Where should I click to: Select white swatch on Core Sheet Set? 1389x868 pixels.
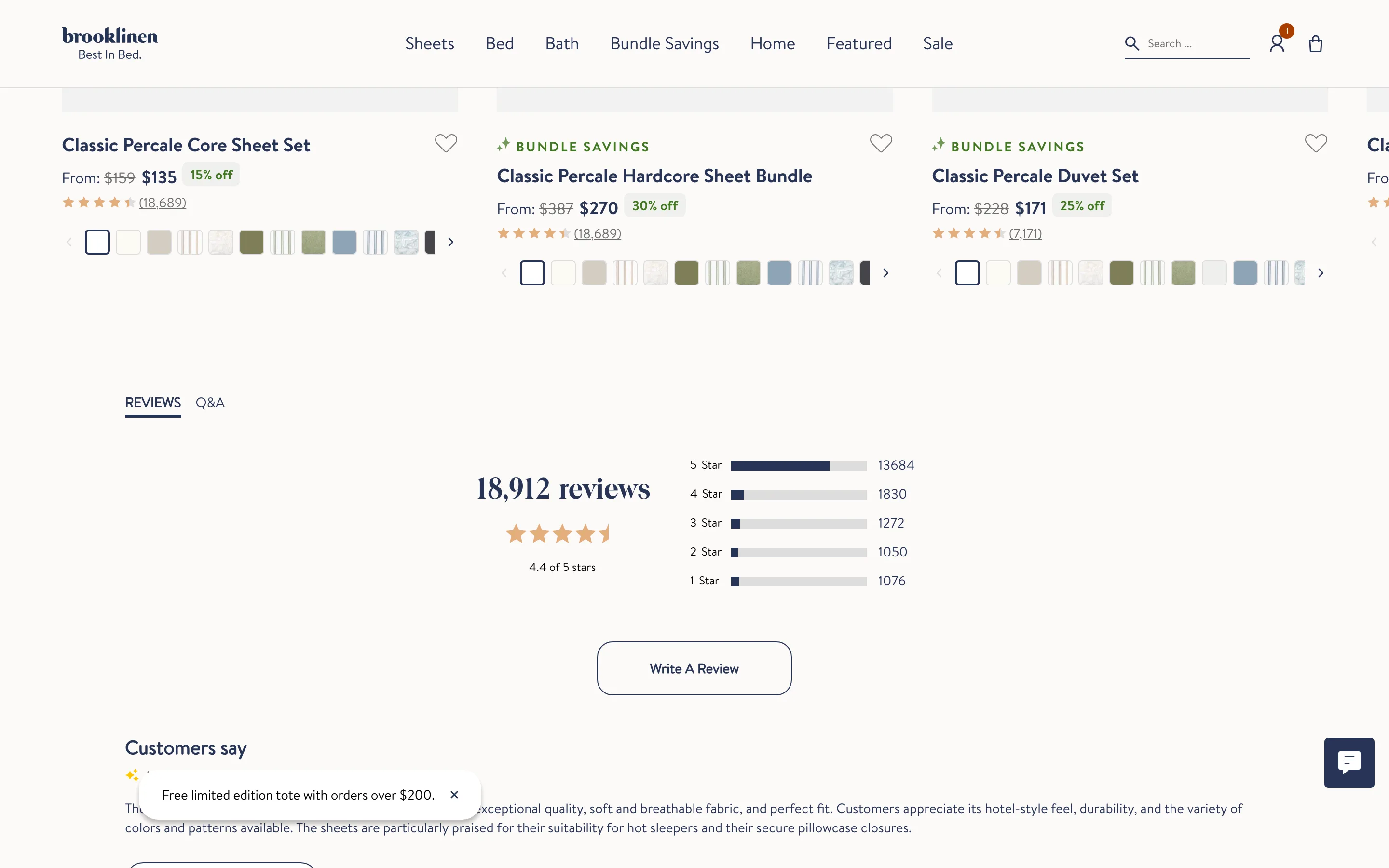(97, 242)
